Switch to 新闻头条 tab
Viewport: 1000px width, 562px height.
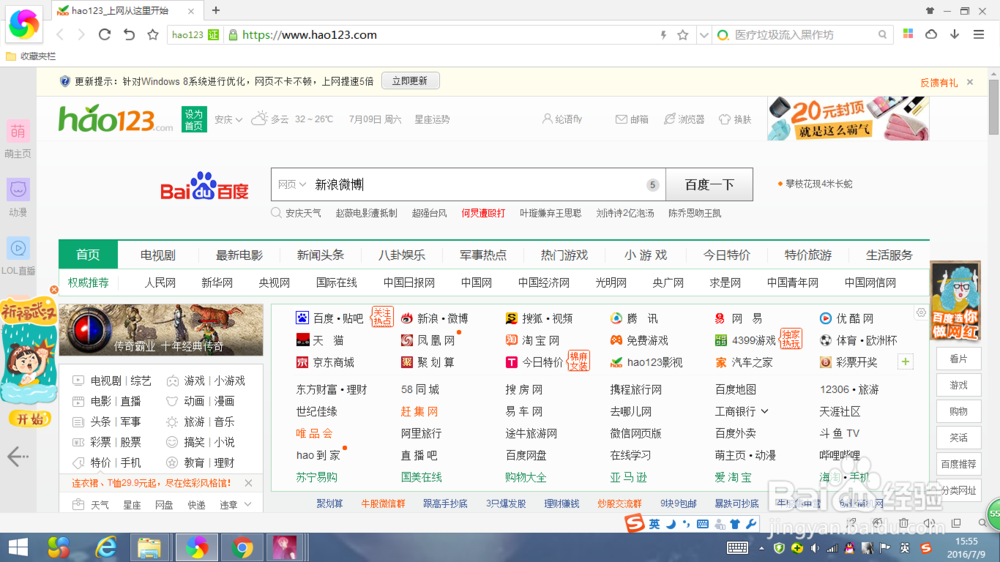320,255
